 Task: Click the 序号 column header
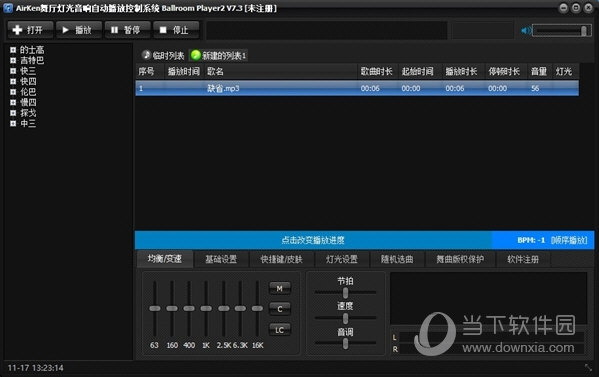(150, 71)
